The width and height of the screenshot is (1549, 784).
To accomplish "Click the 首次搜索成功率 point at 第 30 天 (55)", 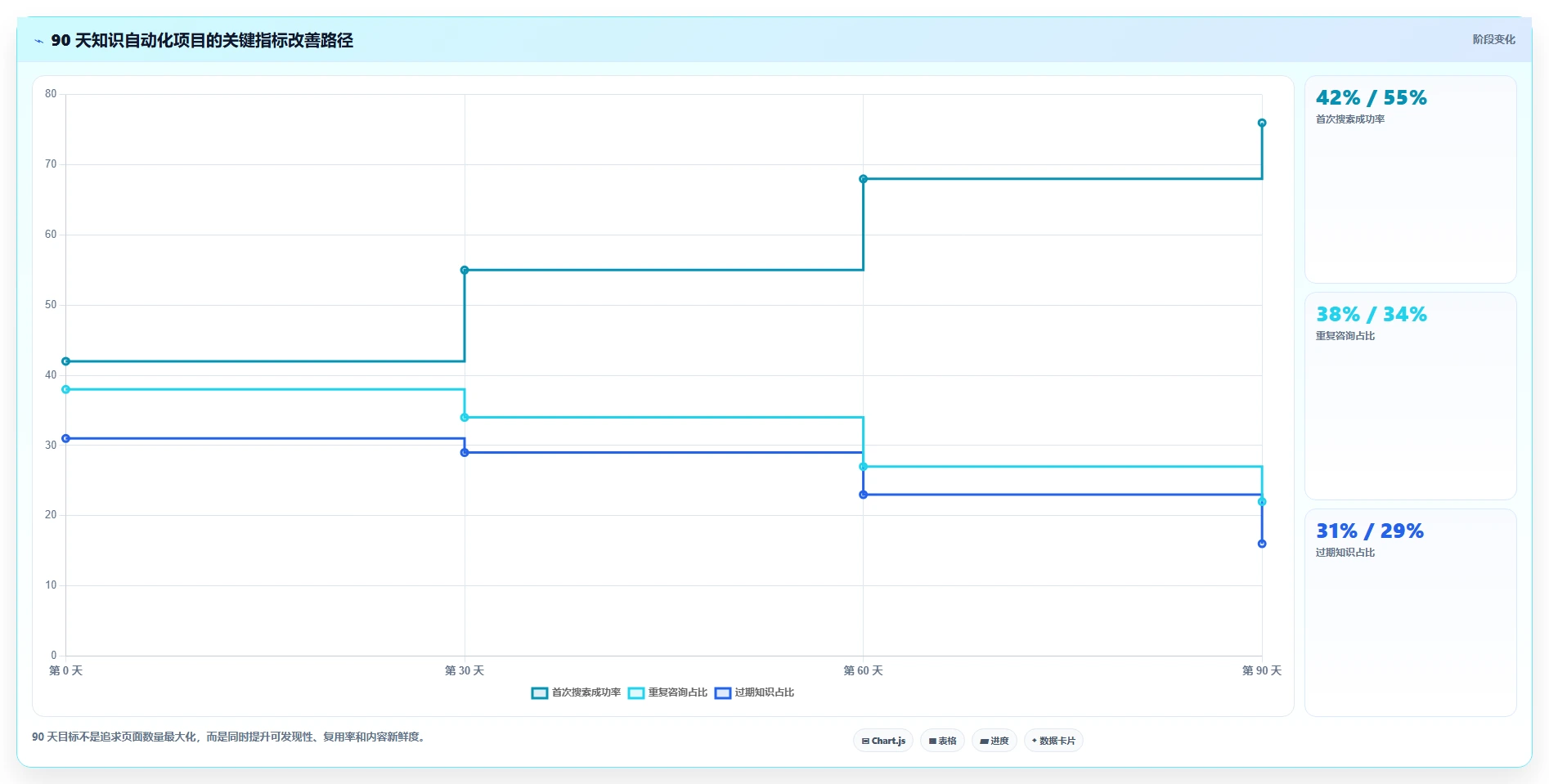I will tap(465, 270).
